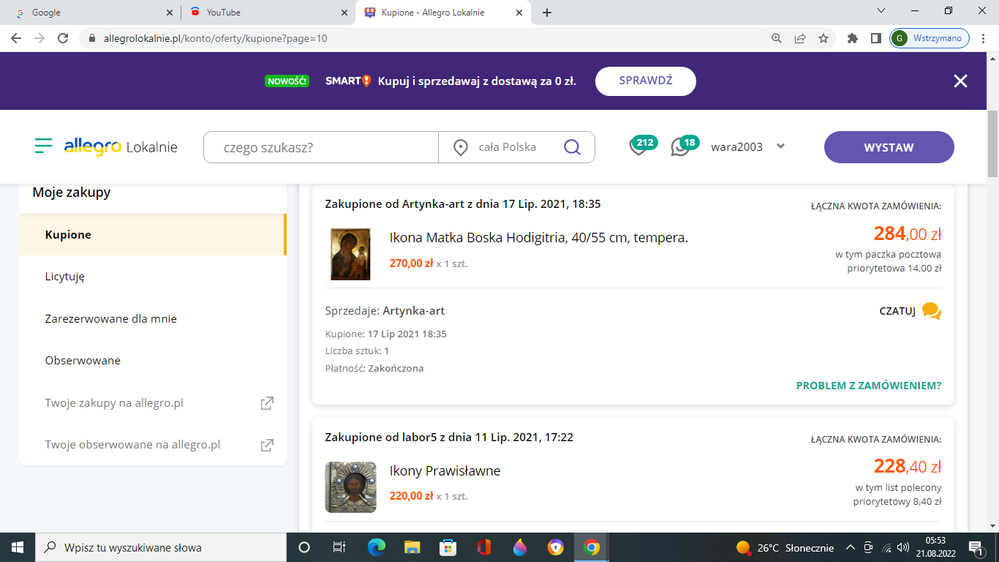
Task: Click the Matka Boska icon thumbnail
Action: pyautogui.click(x=350, y=254)
